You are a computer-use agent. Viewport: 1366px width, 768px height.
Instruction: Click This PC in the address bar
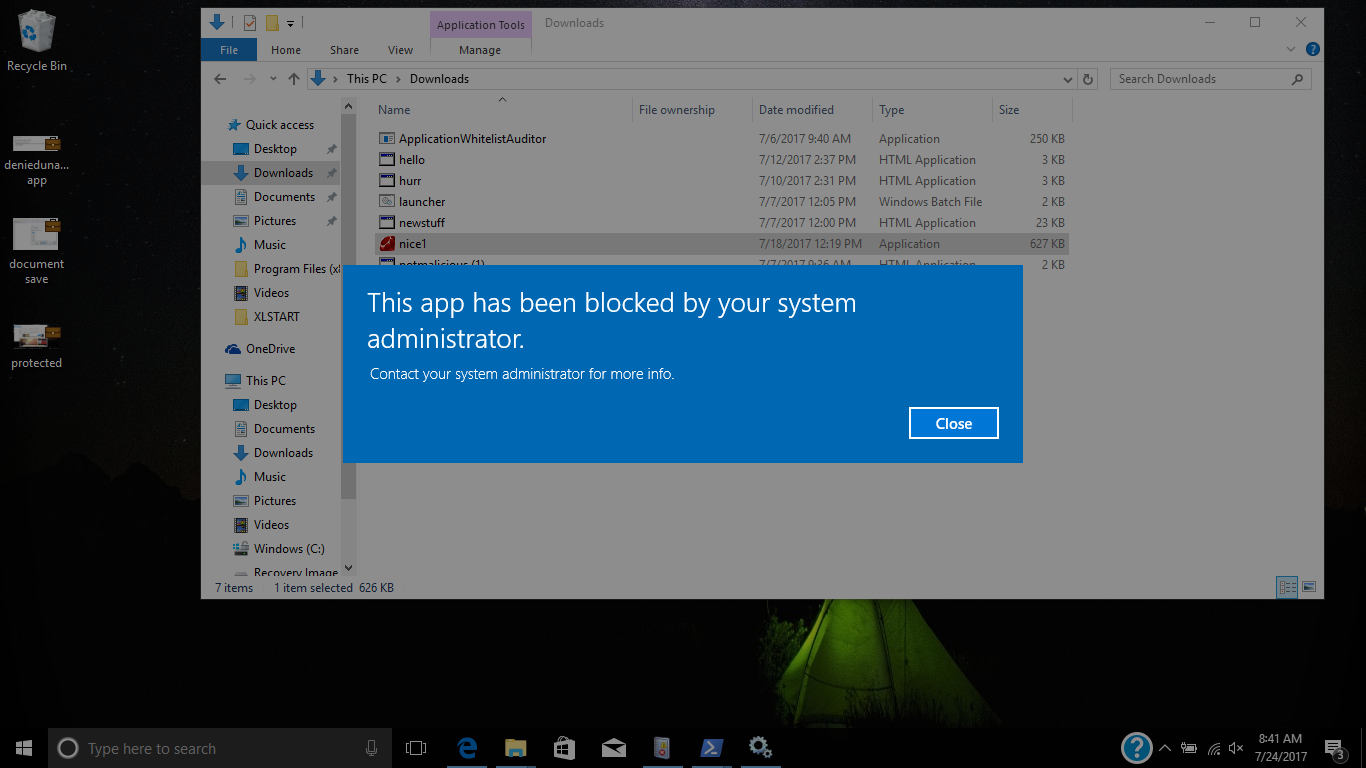click(x=366, y=79)
